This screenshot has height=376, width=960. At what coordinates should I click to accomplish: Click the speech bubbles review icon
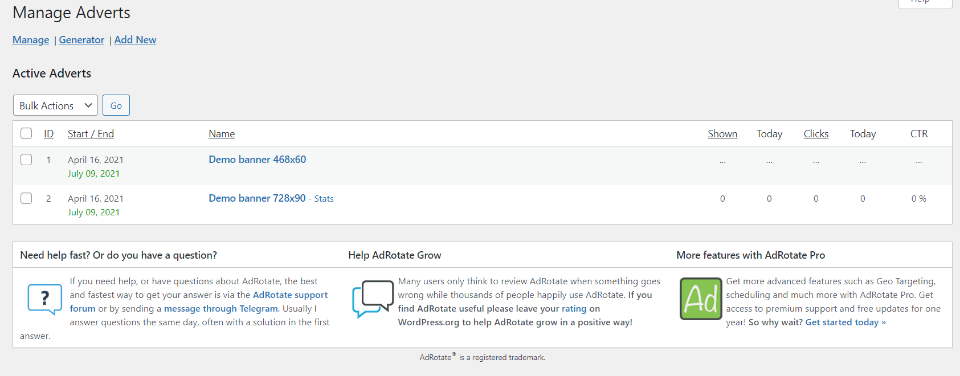click(373, 299)
